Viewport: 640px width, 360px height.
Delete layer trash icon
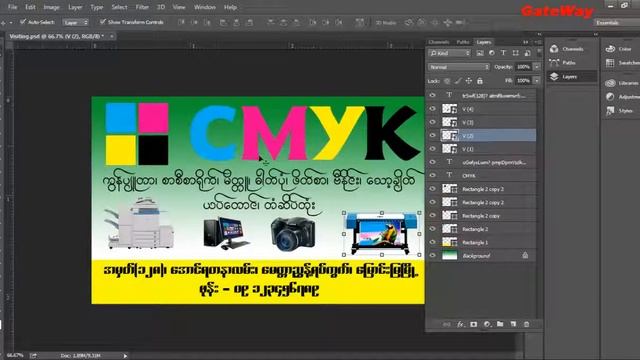527,324
